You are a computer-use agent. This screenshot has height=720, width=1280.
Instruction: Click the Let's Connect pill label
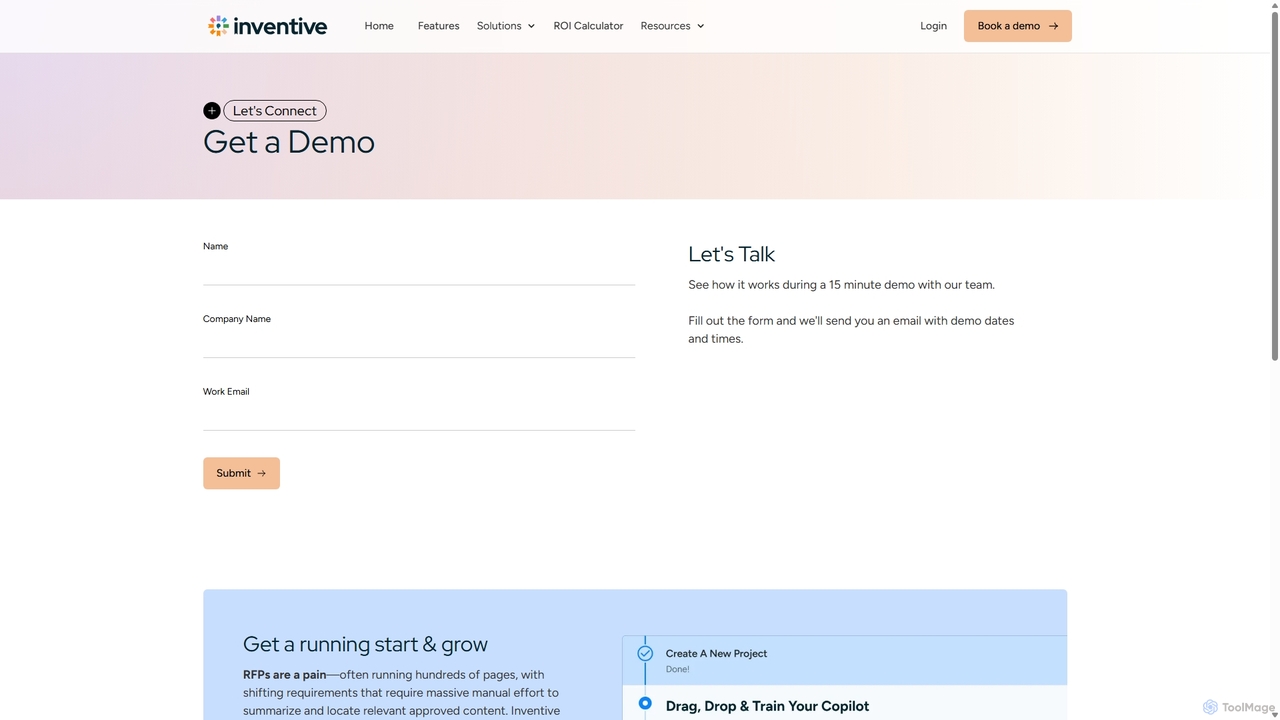point(275,111)
